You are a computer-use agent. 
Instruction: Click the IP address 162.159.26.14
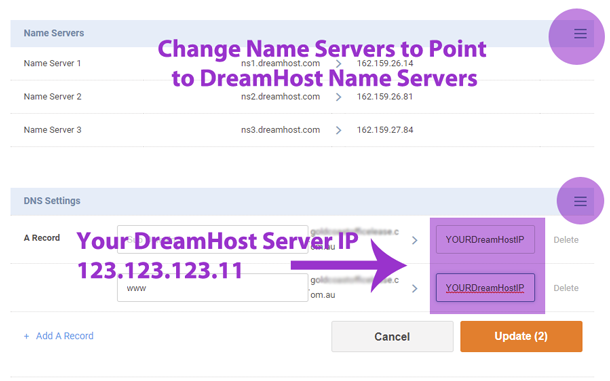pos(385,63)
